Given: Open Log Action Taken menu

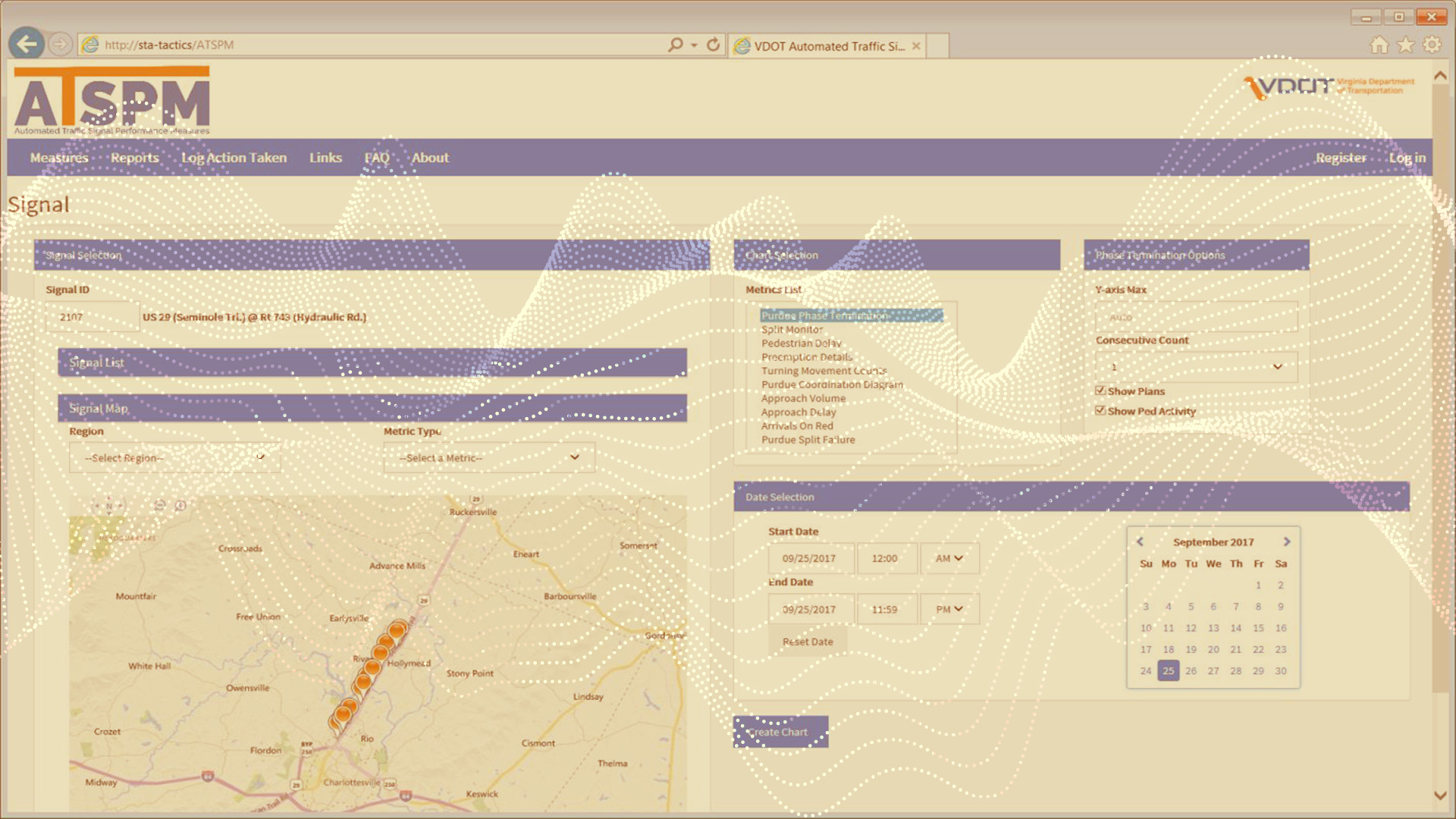Looking at the screenshot, I should point(234,158).
